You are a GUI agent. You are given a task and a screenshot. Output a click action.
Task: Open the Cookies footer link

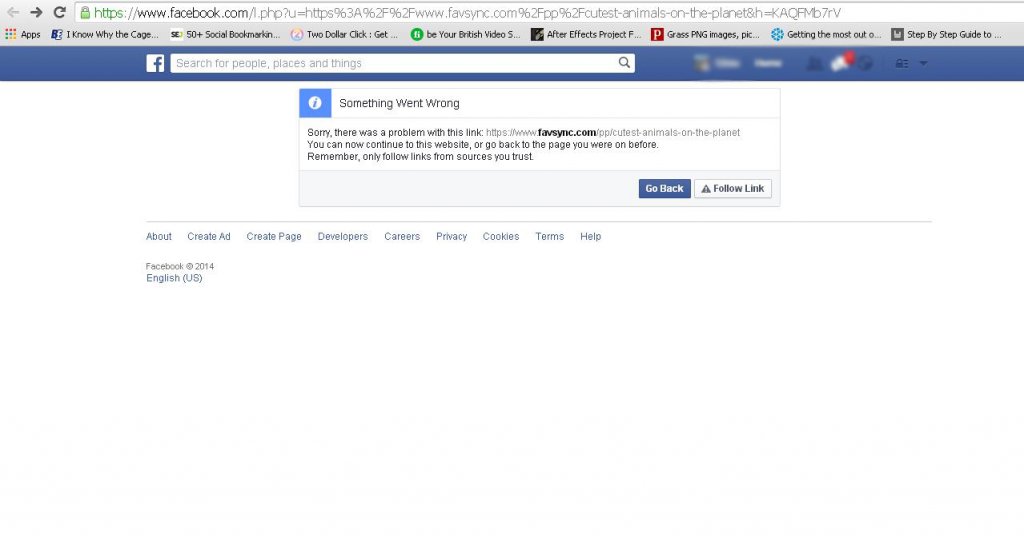(x=501, y=236)
